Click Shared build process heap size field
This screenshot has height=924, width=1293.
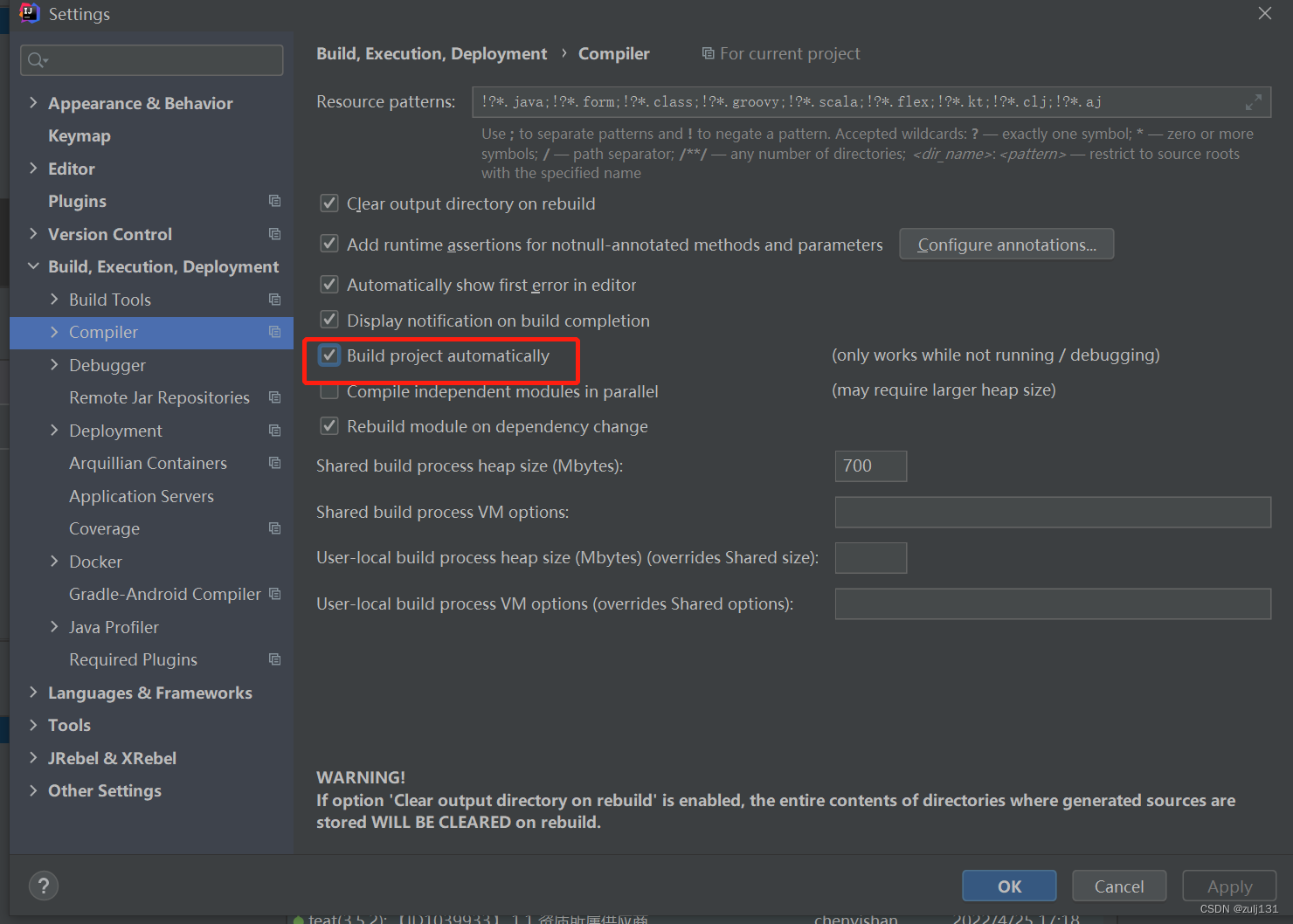click(871, 466)
